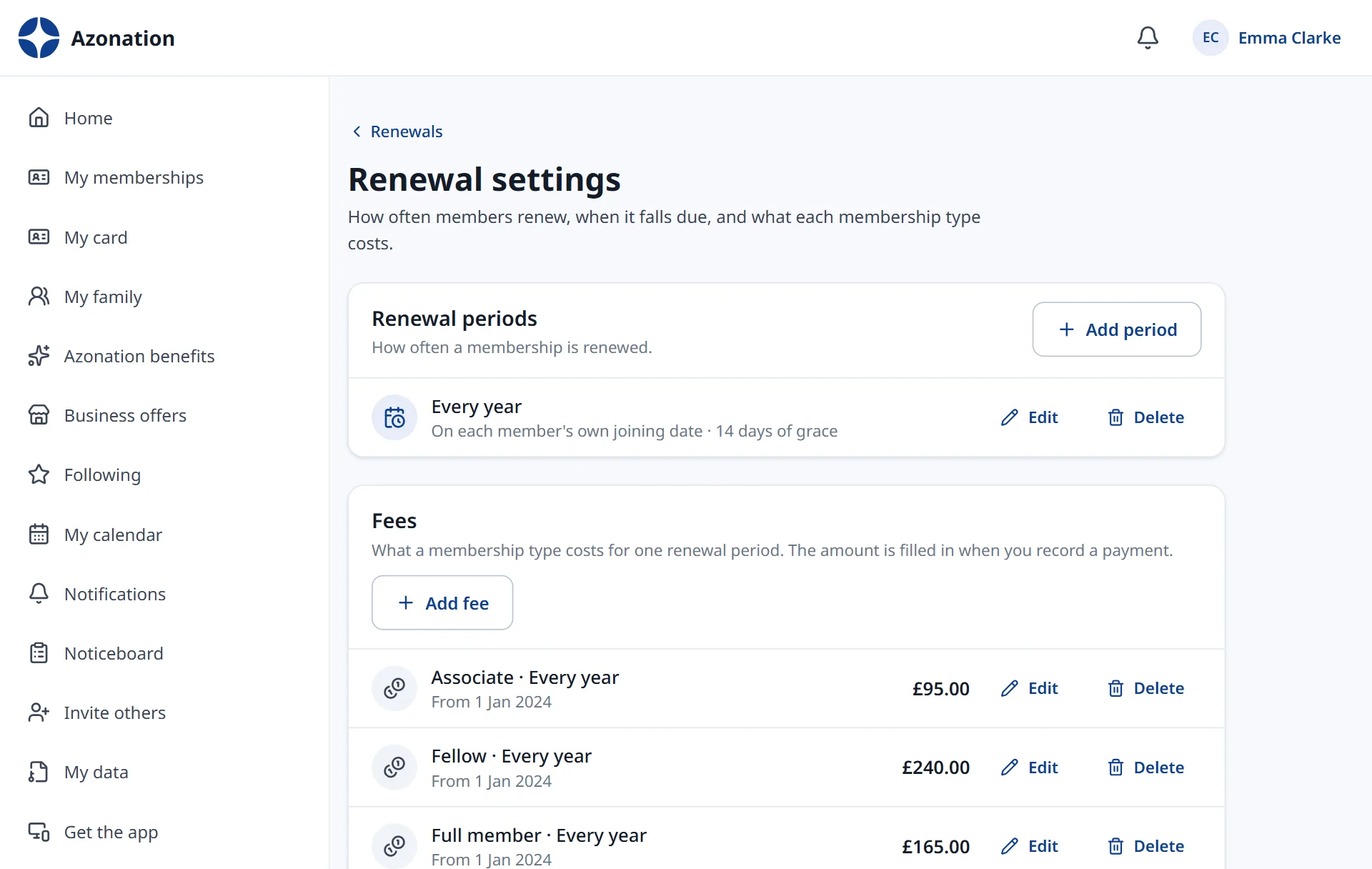Click the Business offers shop icon

tap(39, 415)
